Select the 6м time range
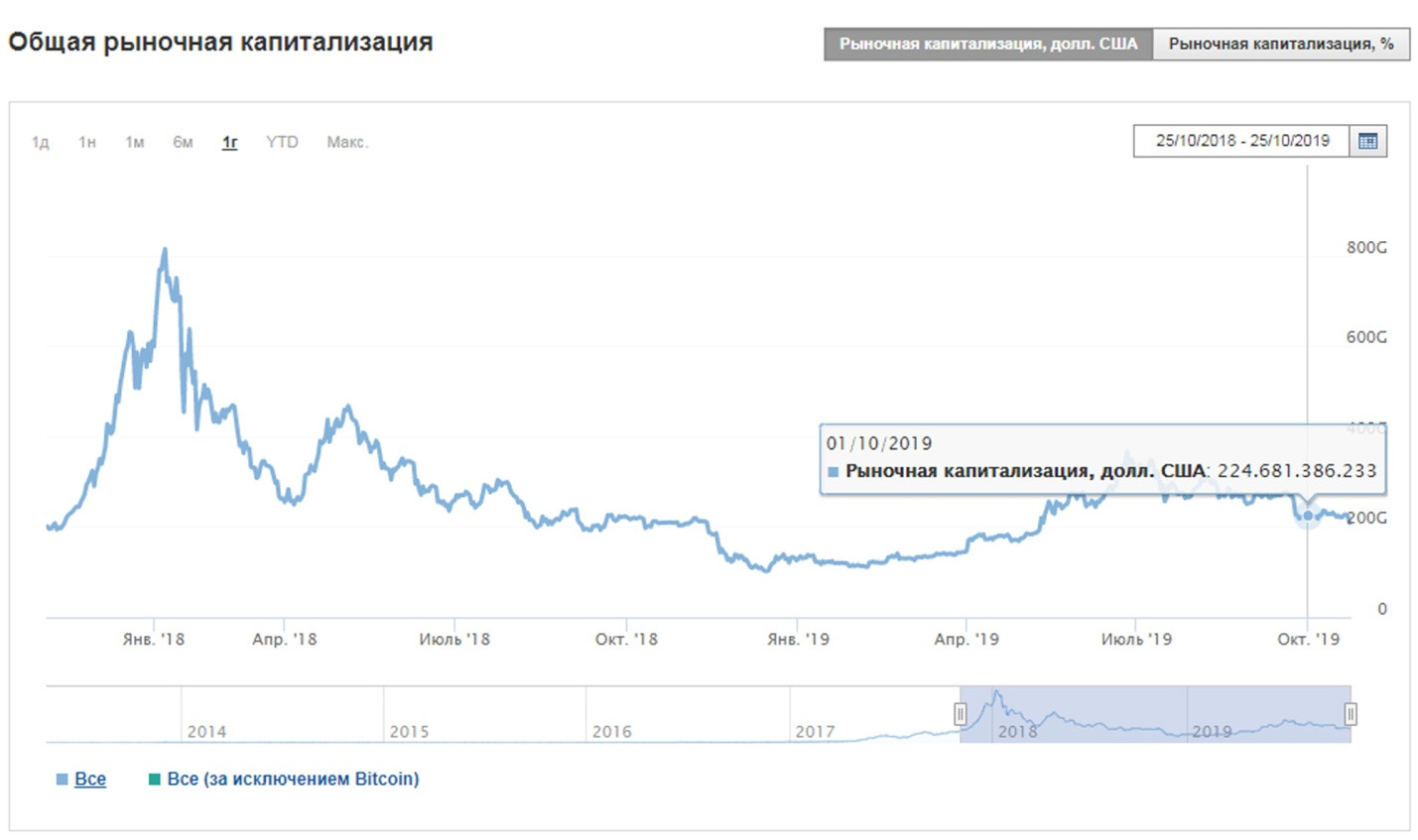 183,142
